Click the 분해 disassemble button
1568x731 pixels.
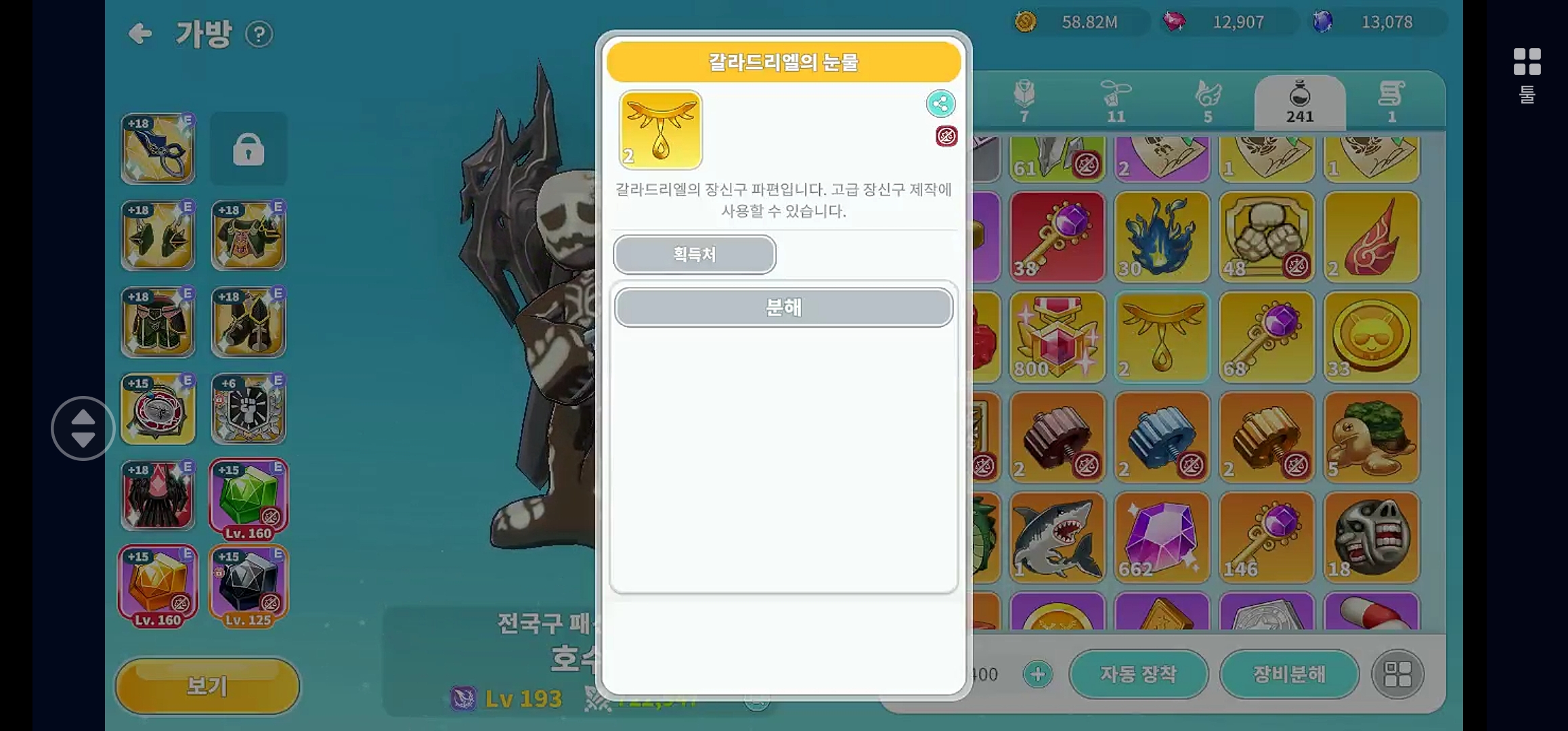click(x=783, y=308)
